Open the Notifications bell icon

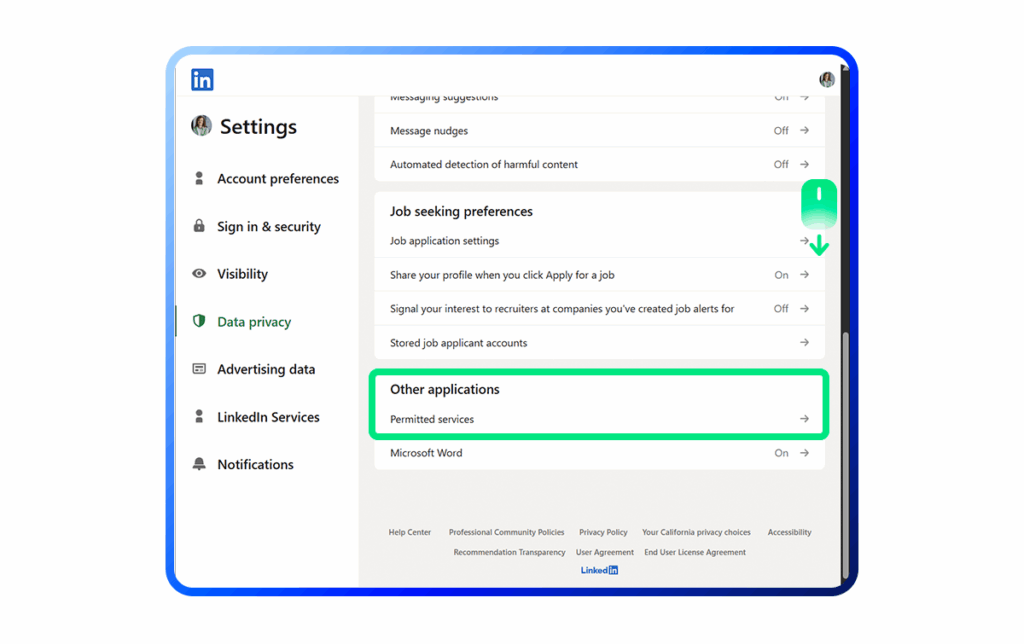pos(200,464)
